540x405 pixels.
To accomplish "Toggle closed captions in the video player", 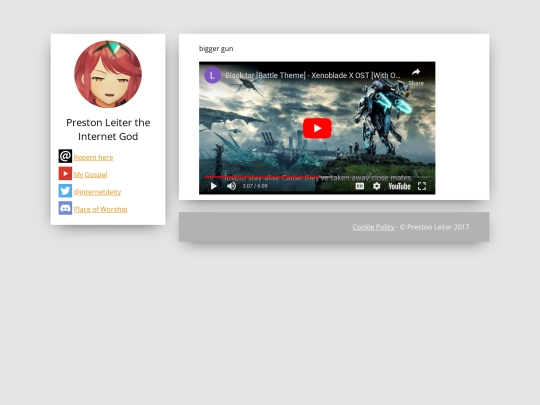I will [x=360, y=186].
